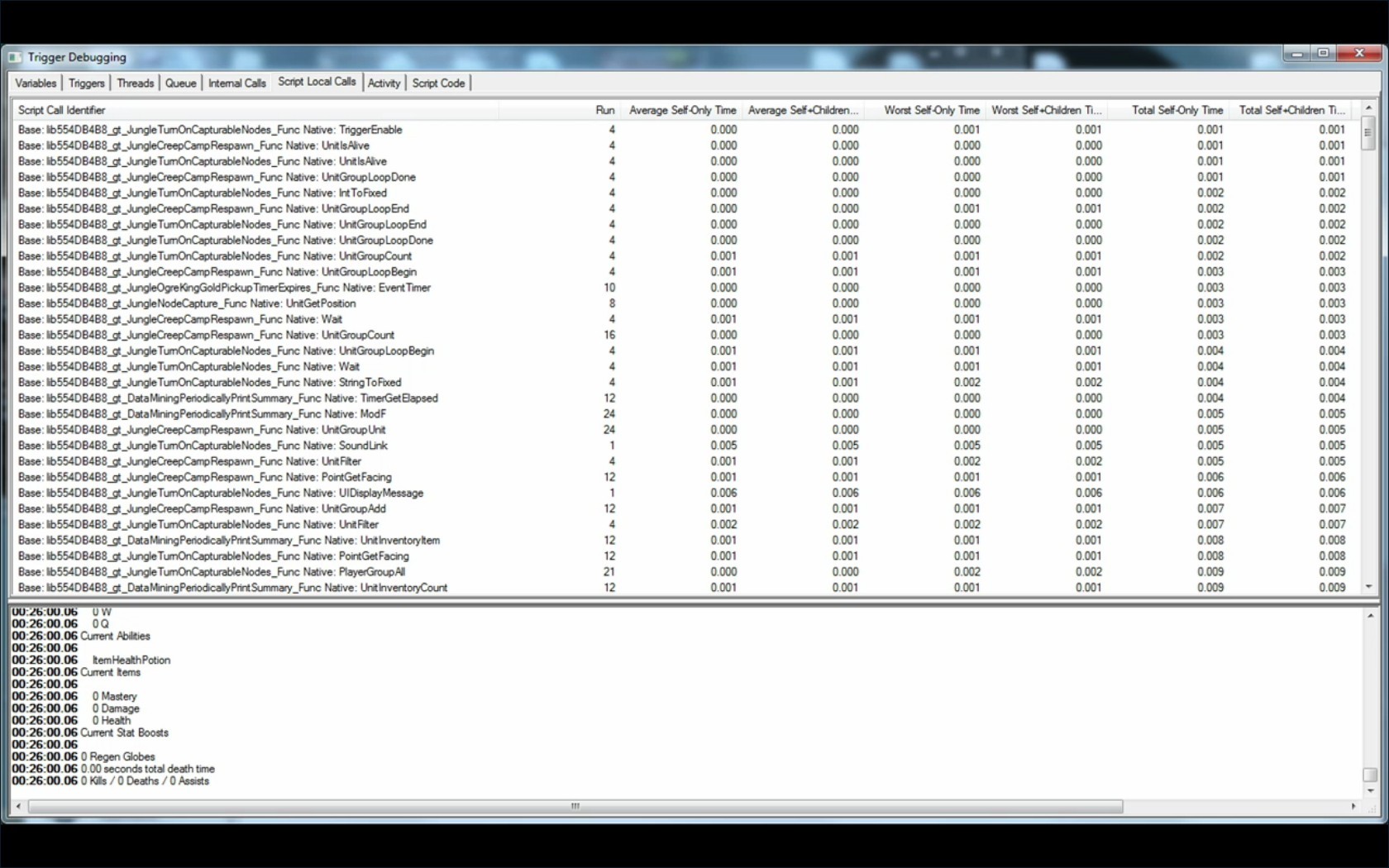Sort by Worst Self-Only Time header
Screen dimensions: 1389x868
point(924,110)
